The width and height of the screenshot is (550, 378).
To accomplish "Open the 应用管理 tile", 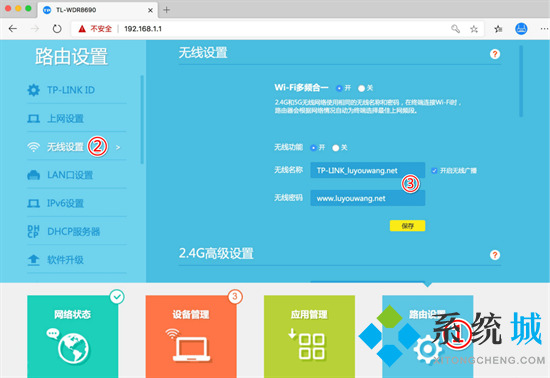I will tap(309, 336).
